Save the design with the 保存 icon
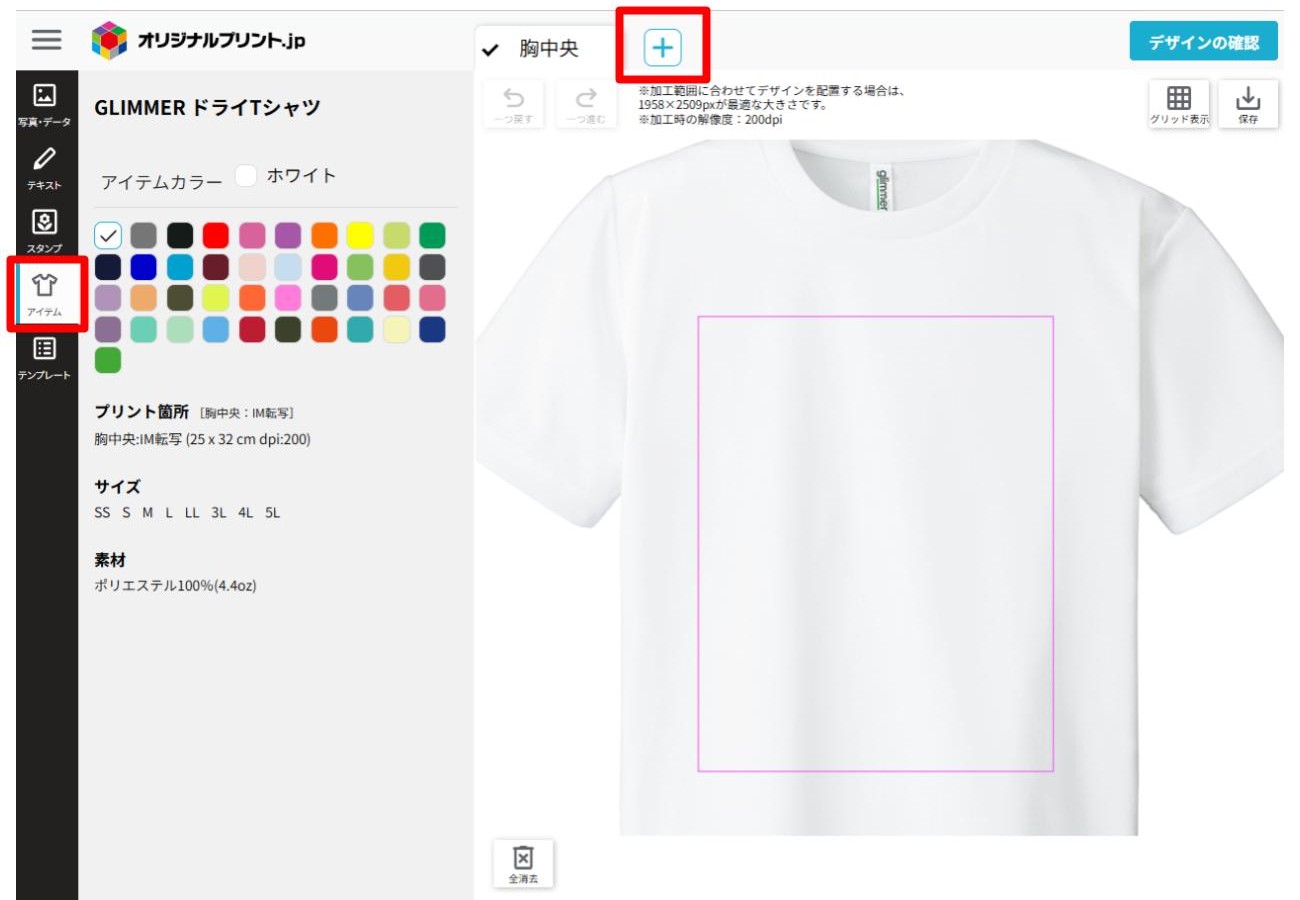Image resolution: width=1300 pixels, height=900 pixels. coord(1248,105)
